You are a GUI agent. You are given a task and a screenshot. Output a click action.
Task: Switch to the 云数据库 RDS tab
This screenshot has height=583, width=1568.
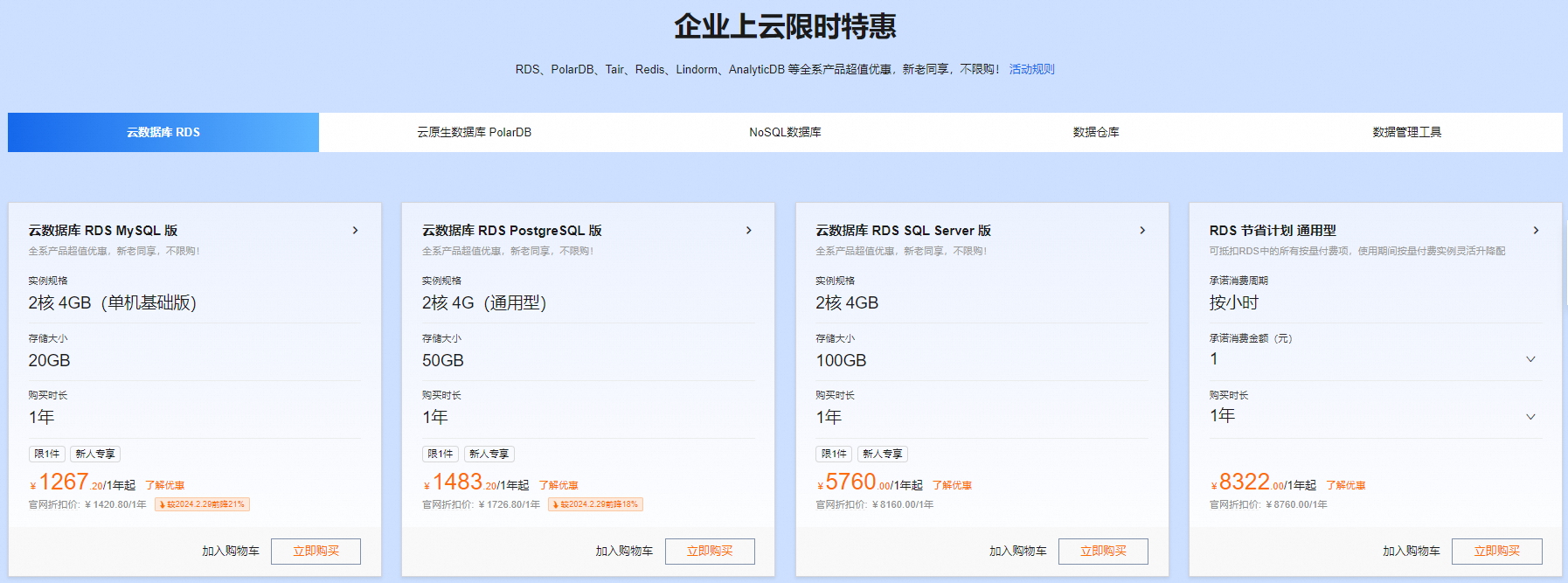[x=163, y=132]
